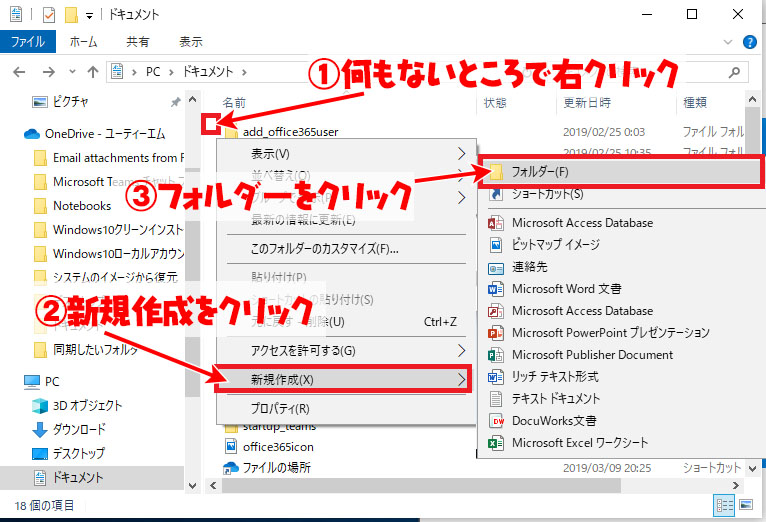
Task: Switch to the ホーム ribbon tab
Action: 84,42
